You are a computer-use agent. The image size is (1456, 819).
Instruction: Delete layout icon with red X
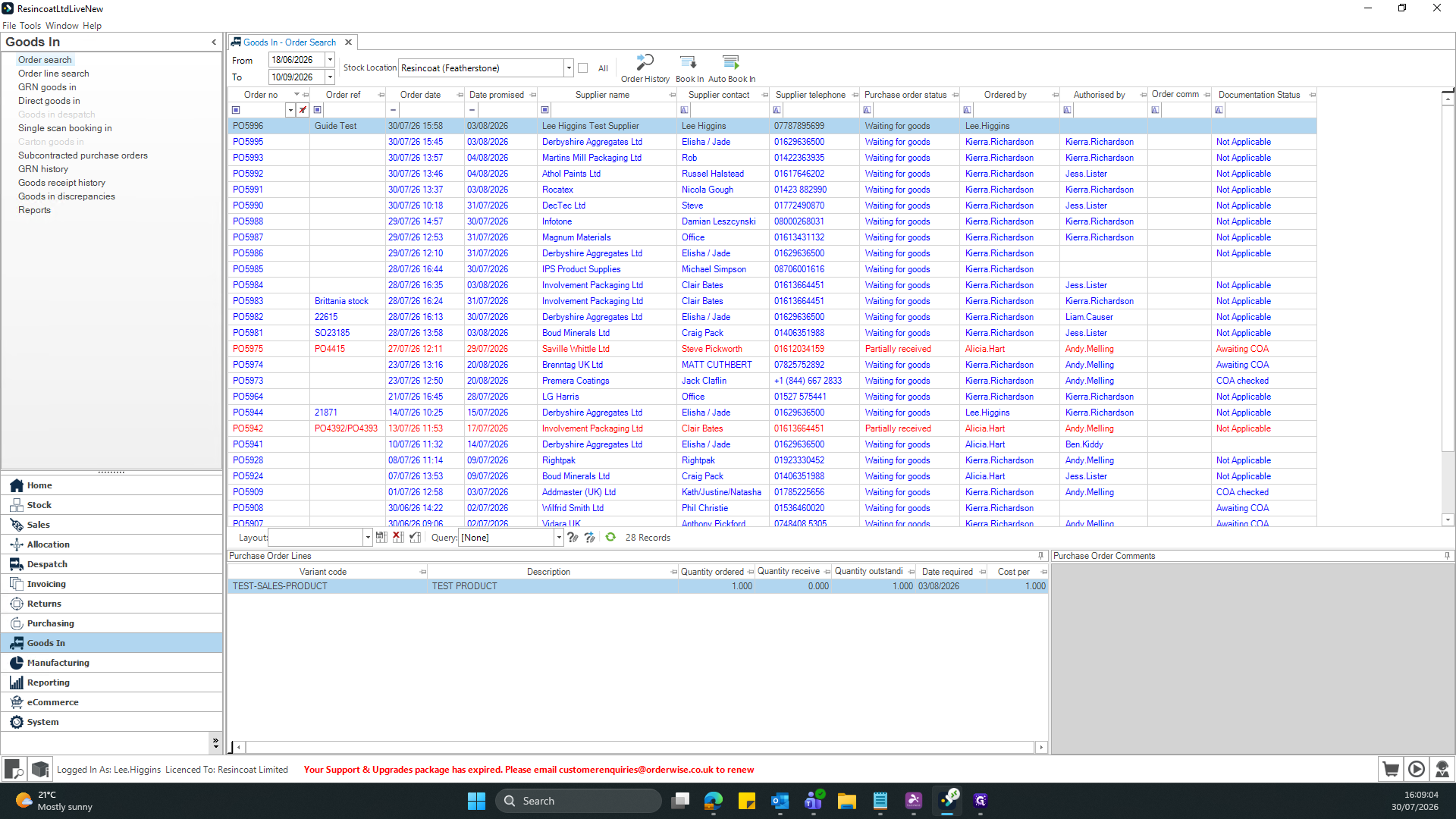coord(398,538)
